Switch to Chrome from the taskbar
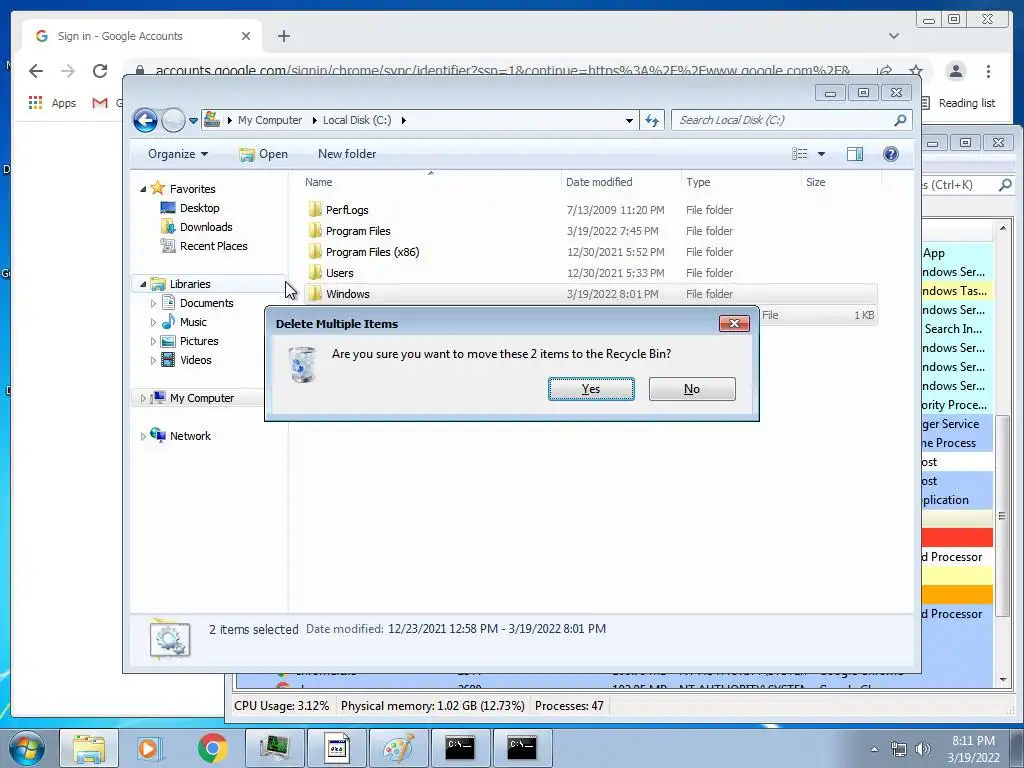Image resolution: width=1024 pixels, height=768 pixels. pyautogui.click(x=213, y=748)
